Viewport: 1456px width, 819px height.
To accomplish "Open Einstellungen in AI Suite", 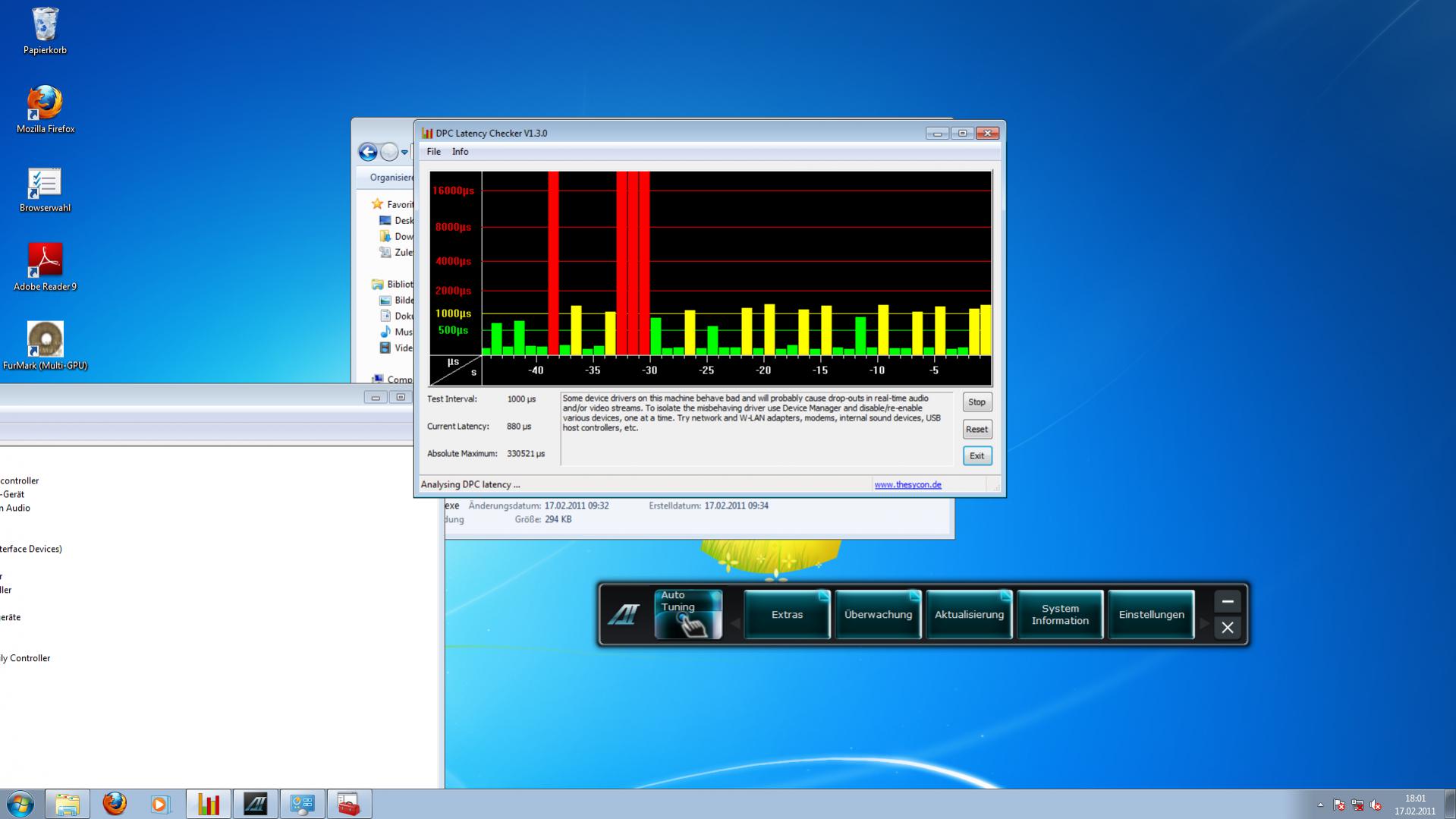I will click(1151, 614).
